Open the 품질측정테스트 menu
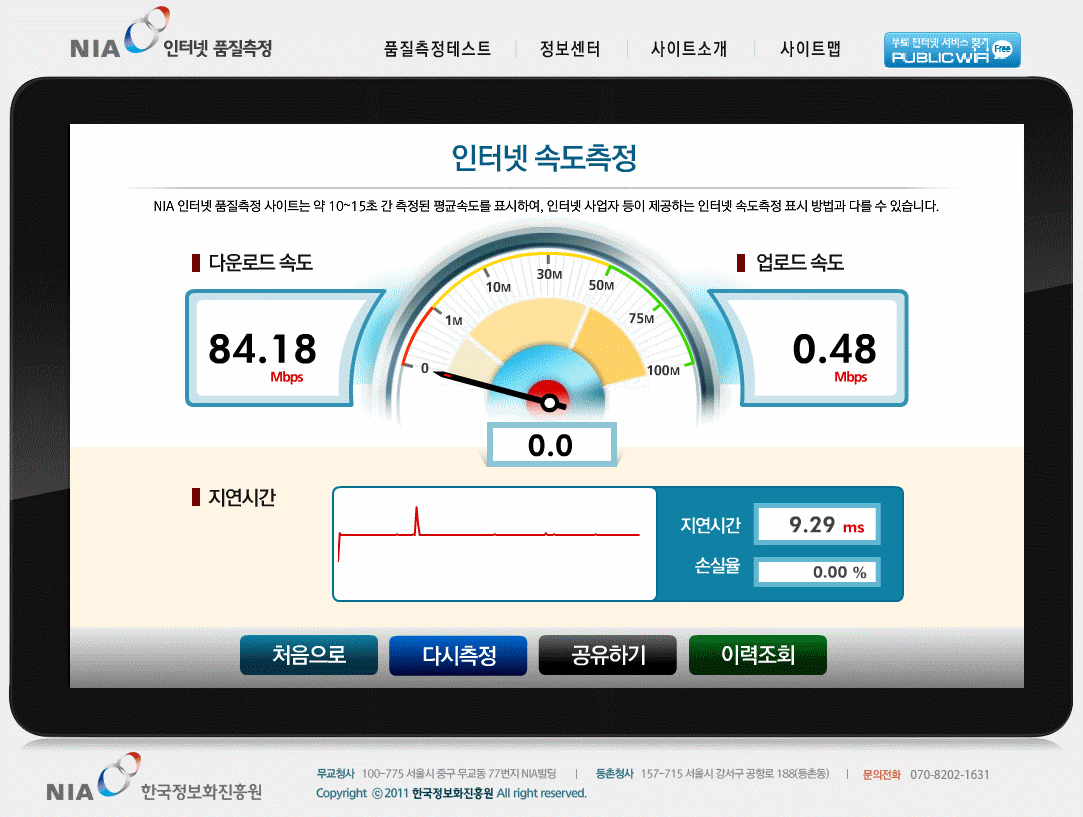The height and width of the screenshot is (817, 1083). pyautogui.click(x=437, y=48)
